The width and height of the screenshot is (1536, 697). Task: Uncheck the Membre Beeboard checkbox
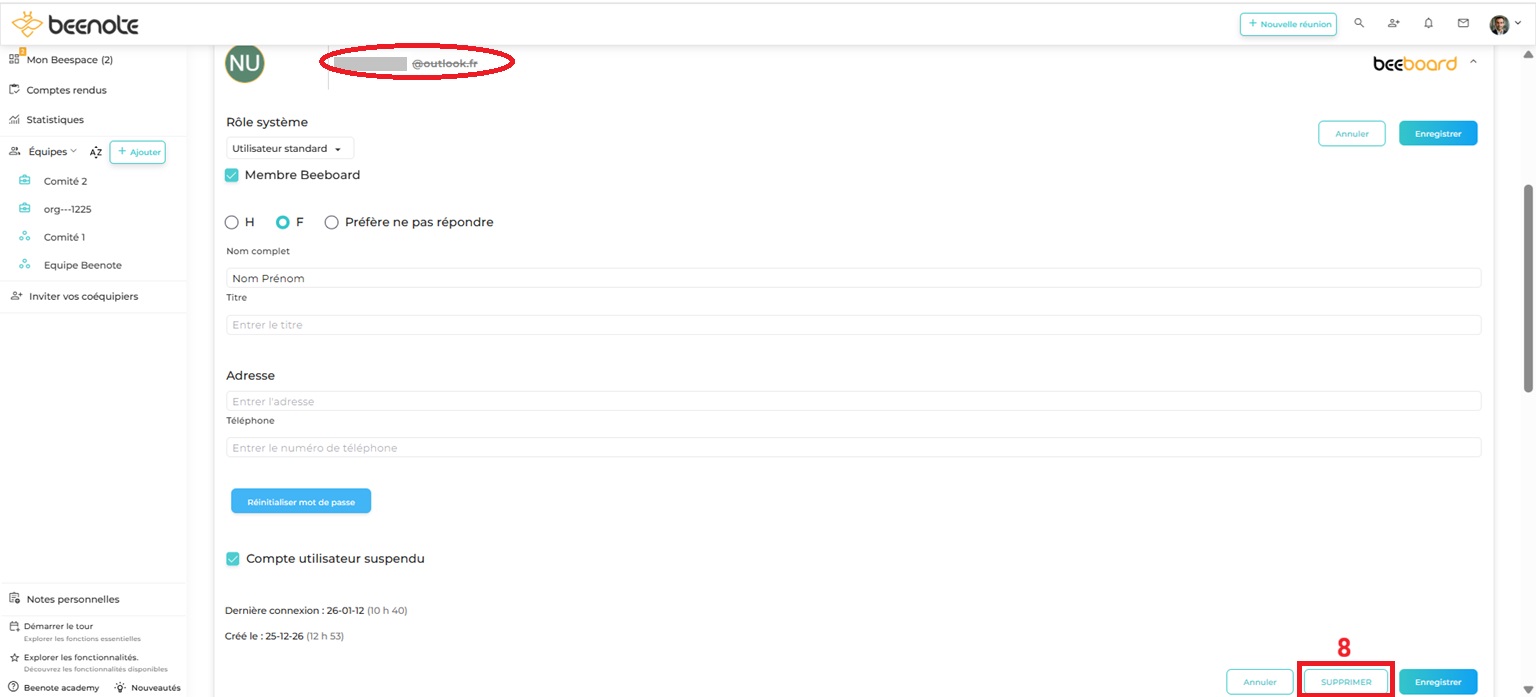tap(232, 175)
